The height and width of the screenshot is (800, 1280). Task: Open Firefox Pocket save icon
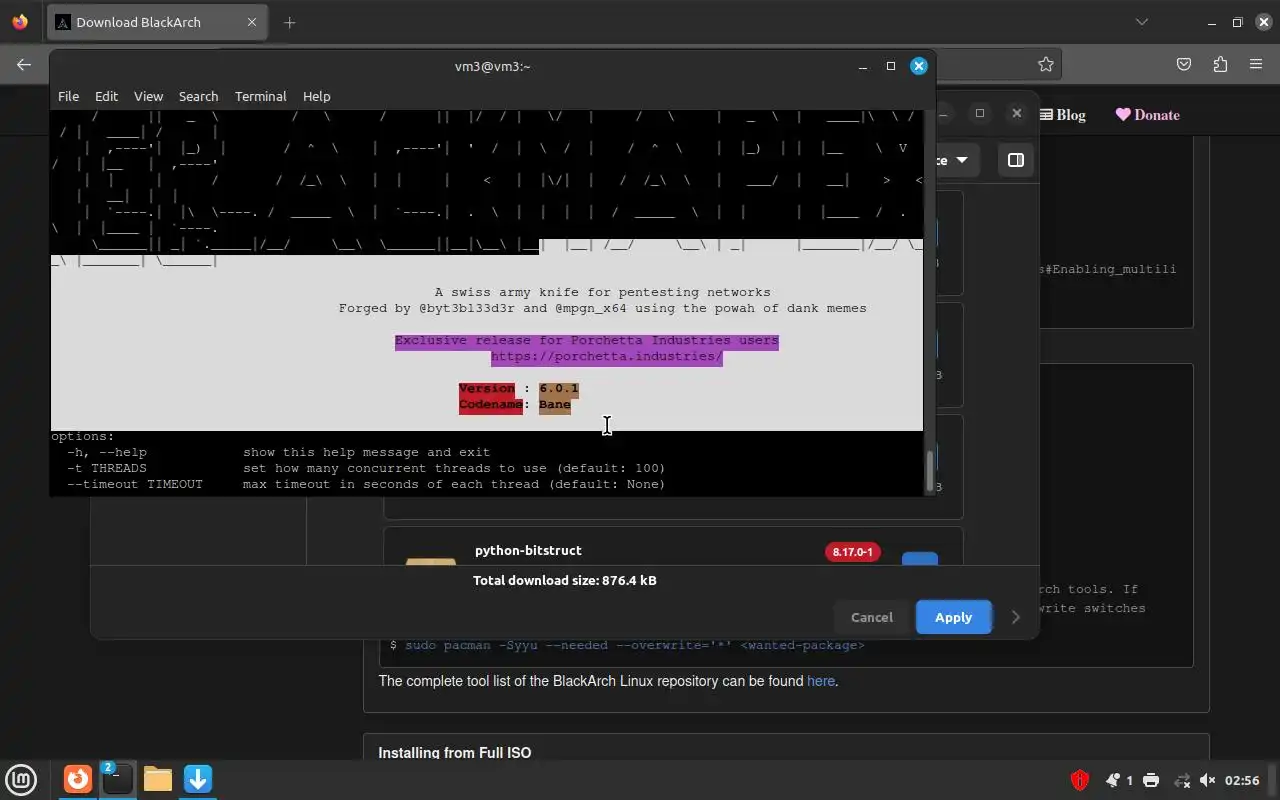pos(1184,64)
